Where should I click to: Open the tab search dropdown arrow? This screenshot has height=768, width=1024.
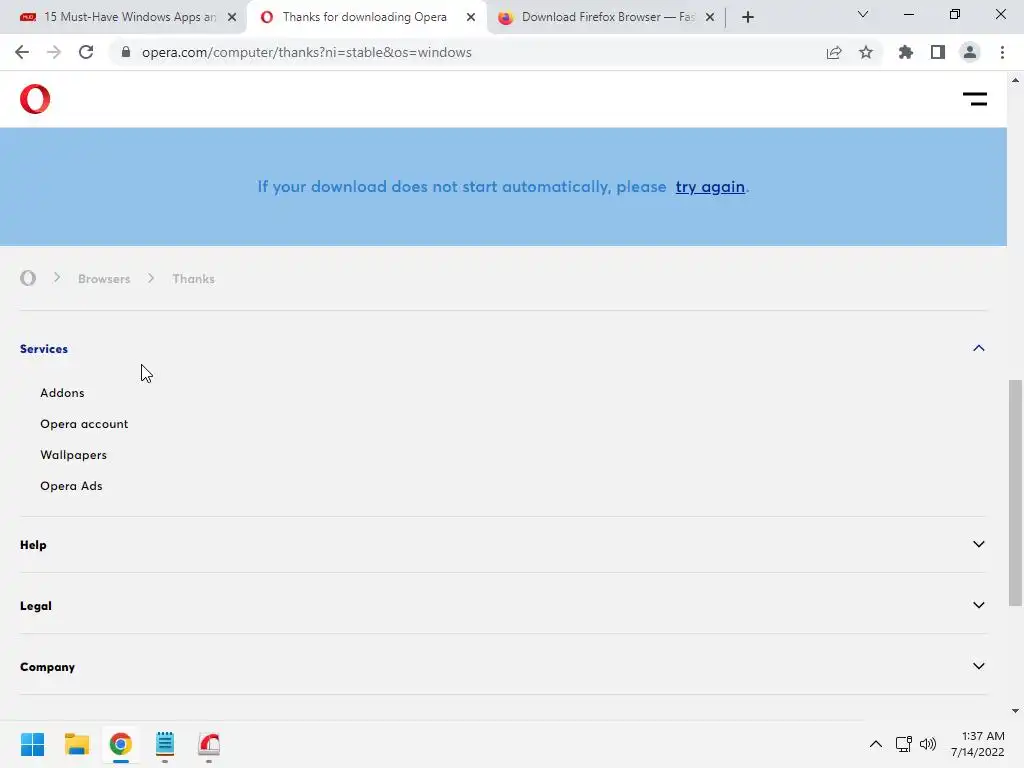[x=863, y=14]
